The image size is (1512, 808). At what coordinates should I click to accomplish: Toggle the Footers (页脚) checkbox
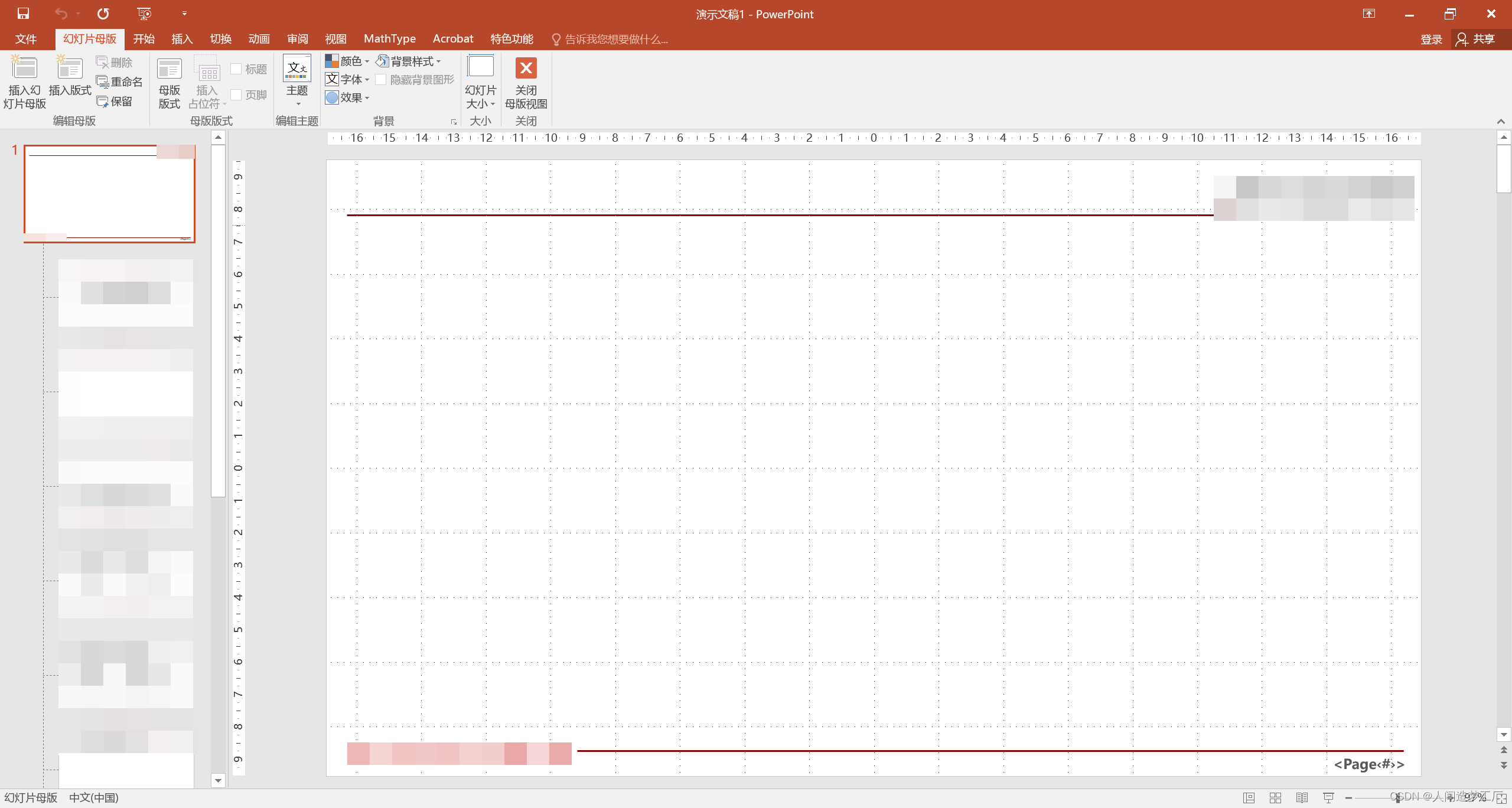tap(236, 95)
